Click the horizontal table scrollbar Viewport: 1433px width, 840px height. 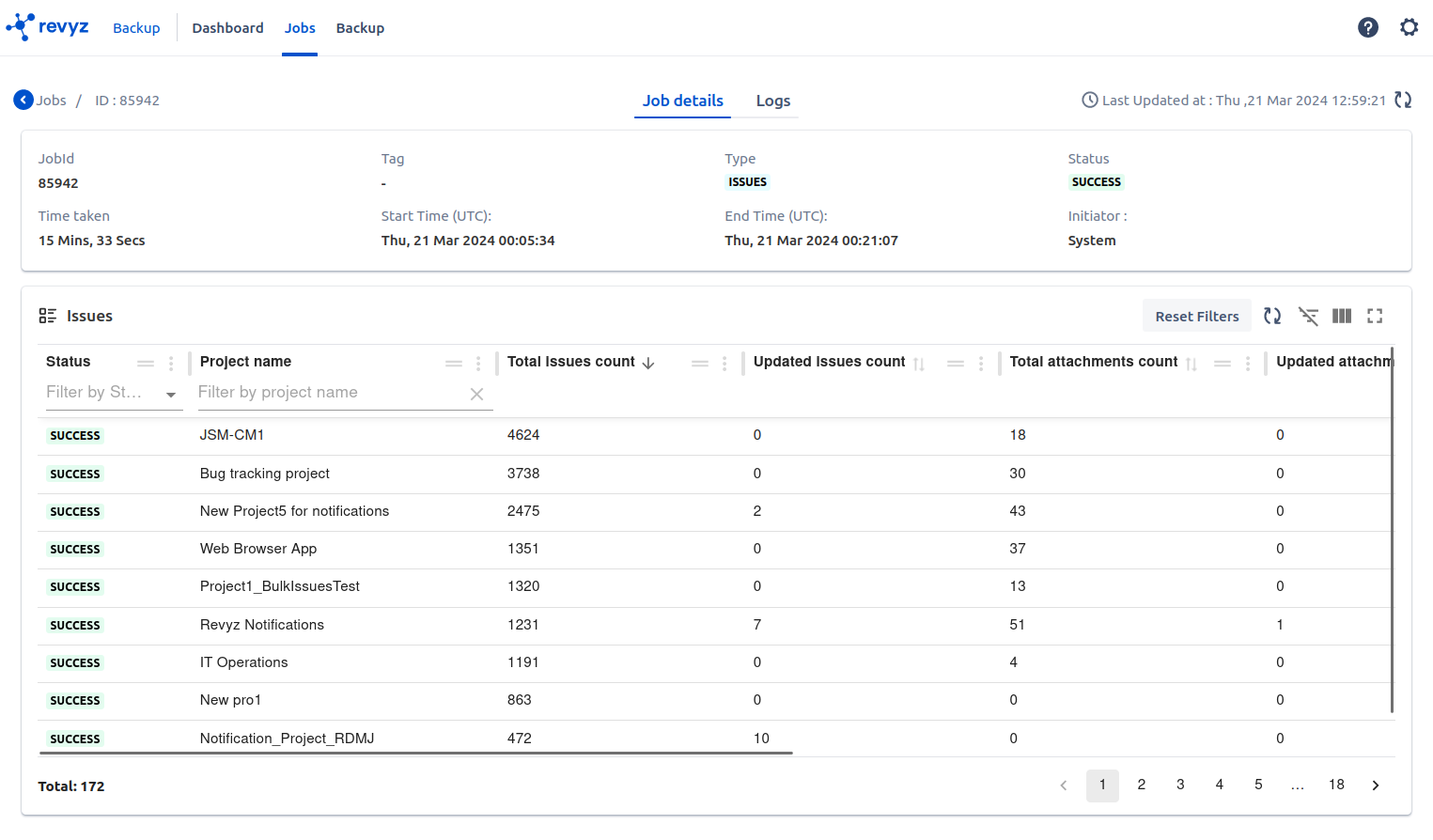[x=416, y=753]
